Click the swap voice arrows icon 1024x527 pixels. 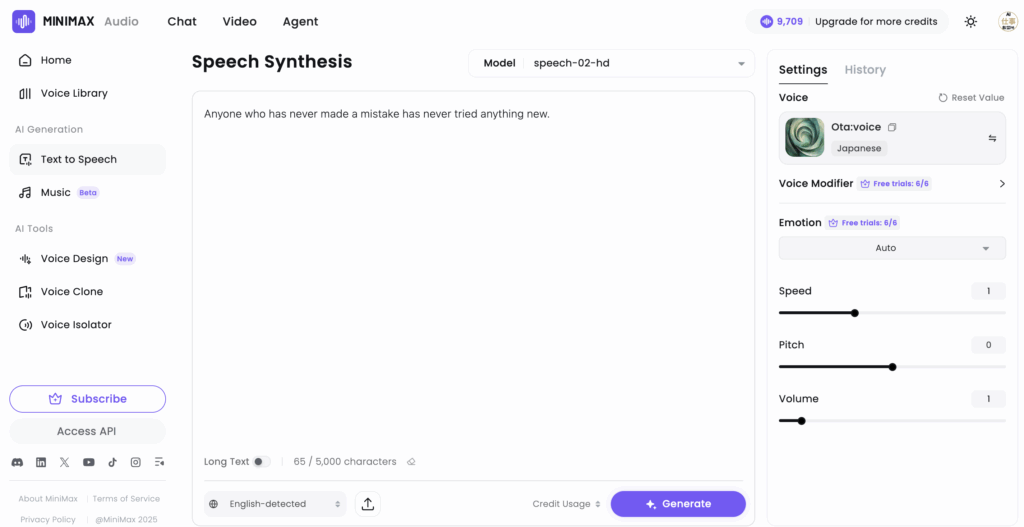pyautogui.click(x=992, y=138)
